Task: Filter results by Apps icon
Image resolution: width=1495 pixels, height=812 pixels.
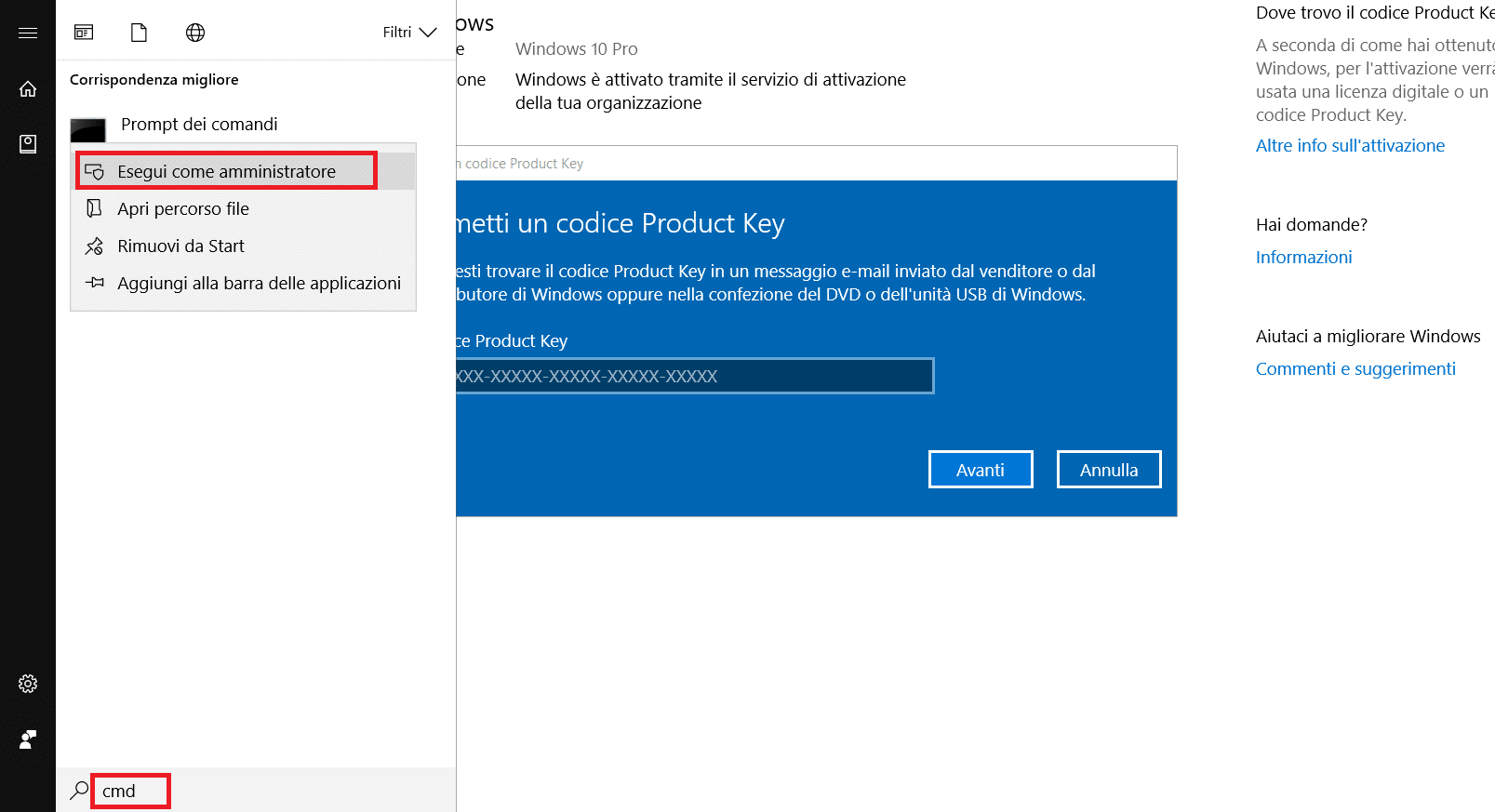Action: [84, 33]
